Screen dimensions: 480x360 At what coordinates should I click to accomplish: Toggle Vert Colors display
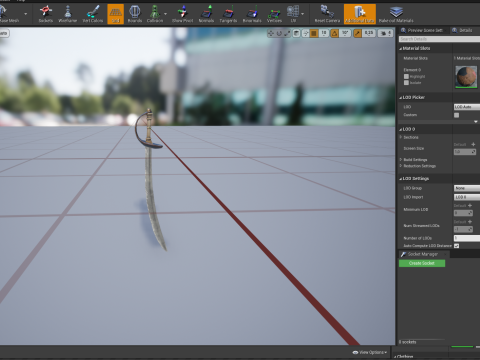[93, 14]
